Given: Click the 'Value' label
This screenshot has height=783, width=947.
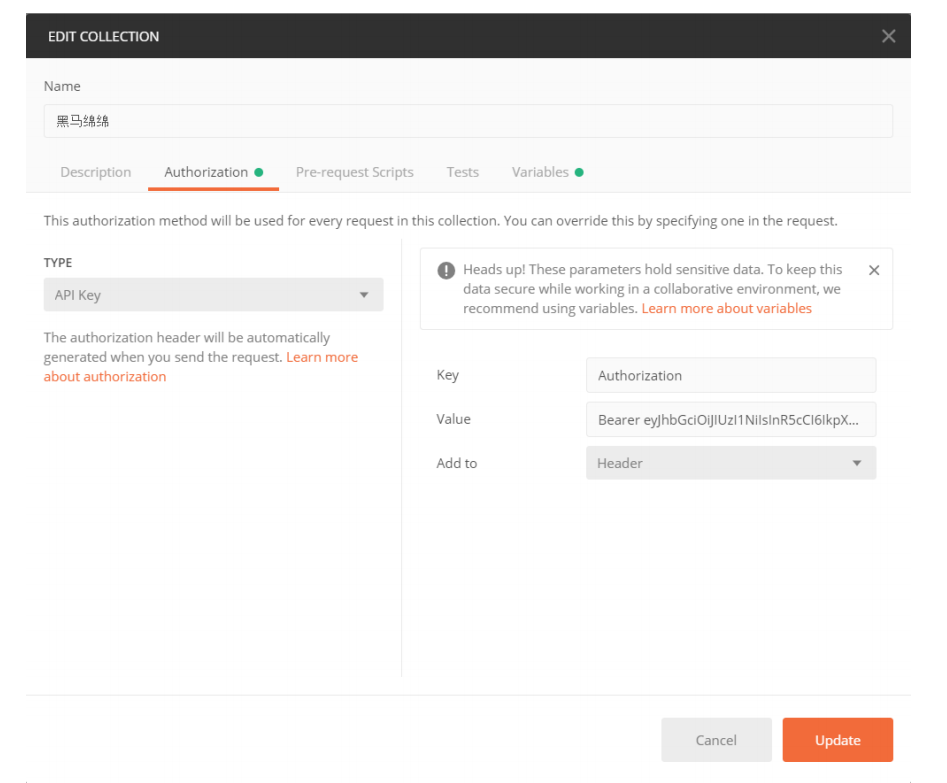Looking at the screenshot, I should 453,419.
